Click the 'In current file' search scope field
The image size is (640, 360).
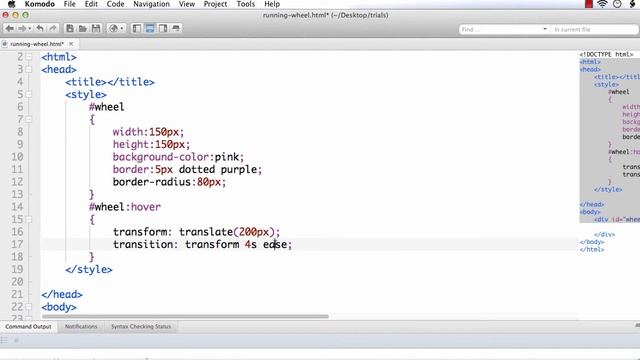[x=594, y=29]
